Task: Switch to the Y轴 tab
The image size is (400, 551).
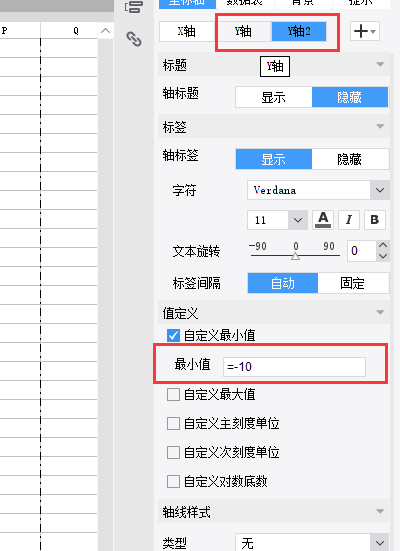Action: coord(243,32)
